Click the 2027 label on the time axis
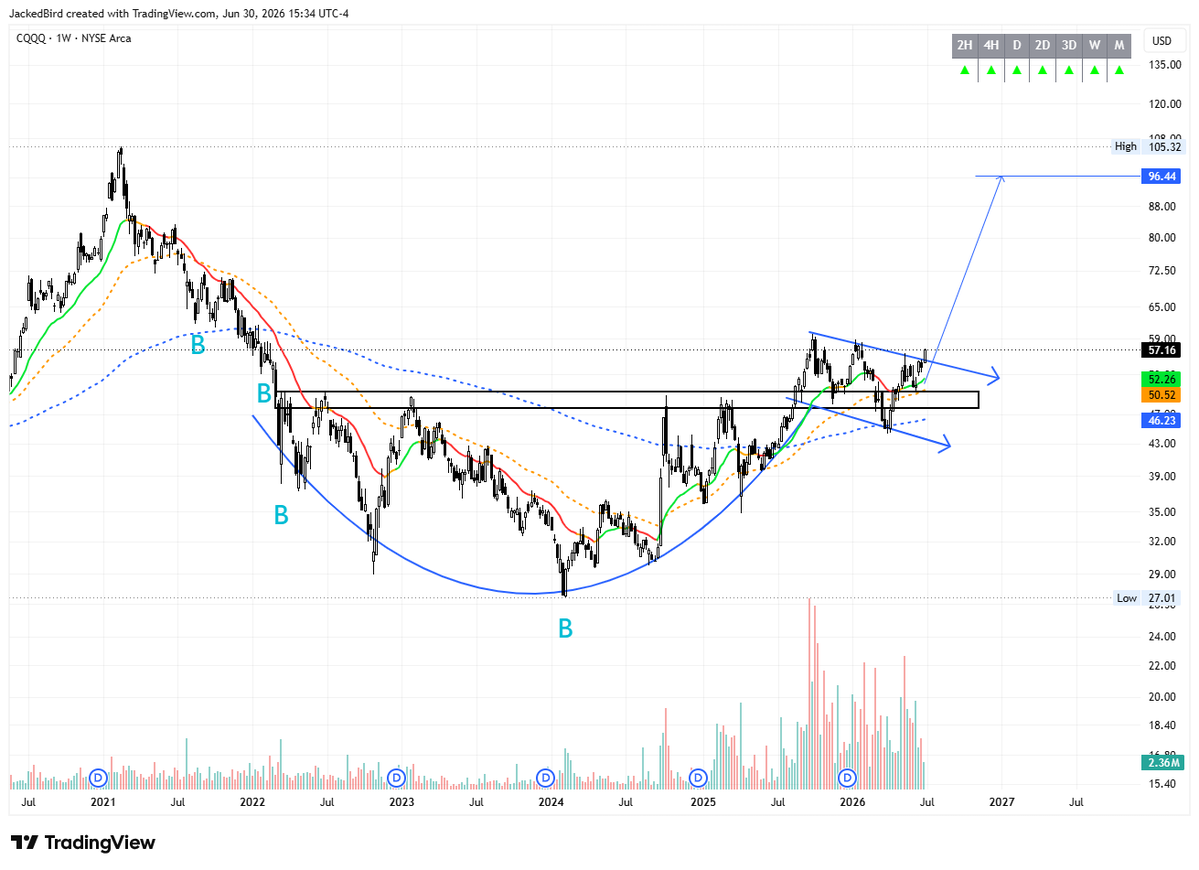Image resolution: width=1199 pixels, height=870 pixels. [x=1002, y=802]
